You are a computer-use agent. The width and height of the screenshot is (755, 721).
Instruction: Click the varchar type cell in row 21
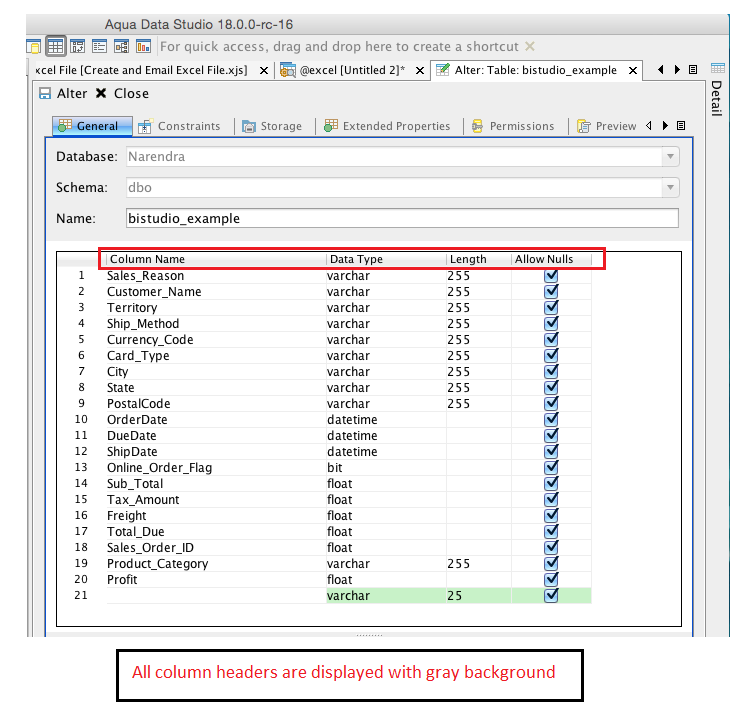point(386,595)
